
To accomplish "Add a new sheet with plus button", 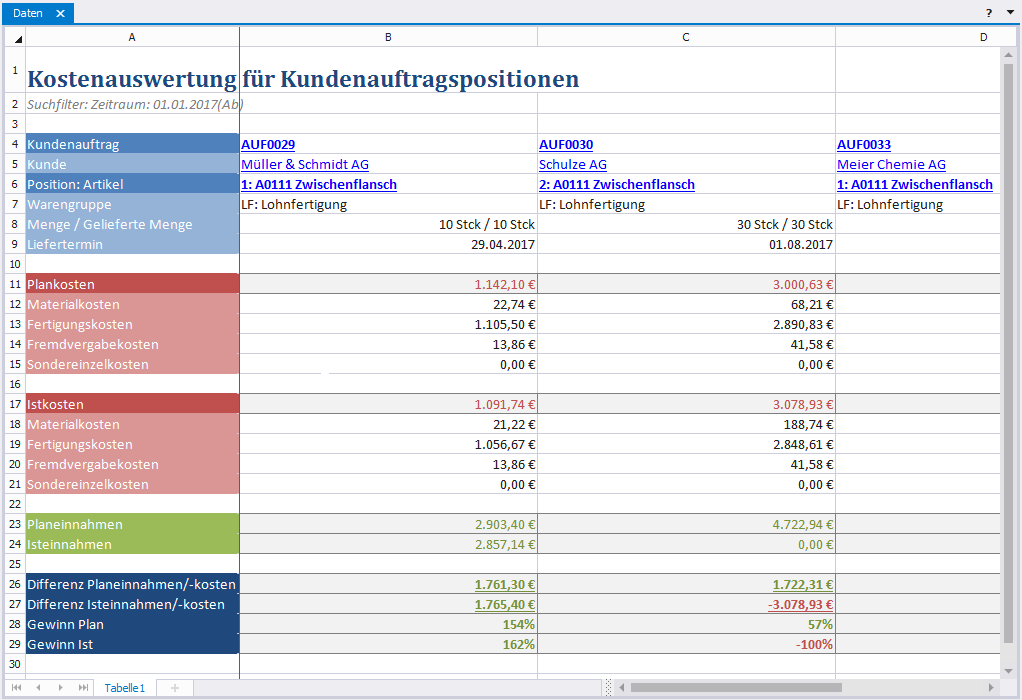I will [x=174, y=688].
